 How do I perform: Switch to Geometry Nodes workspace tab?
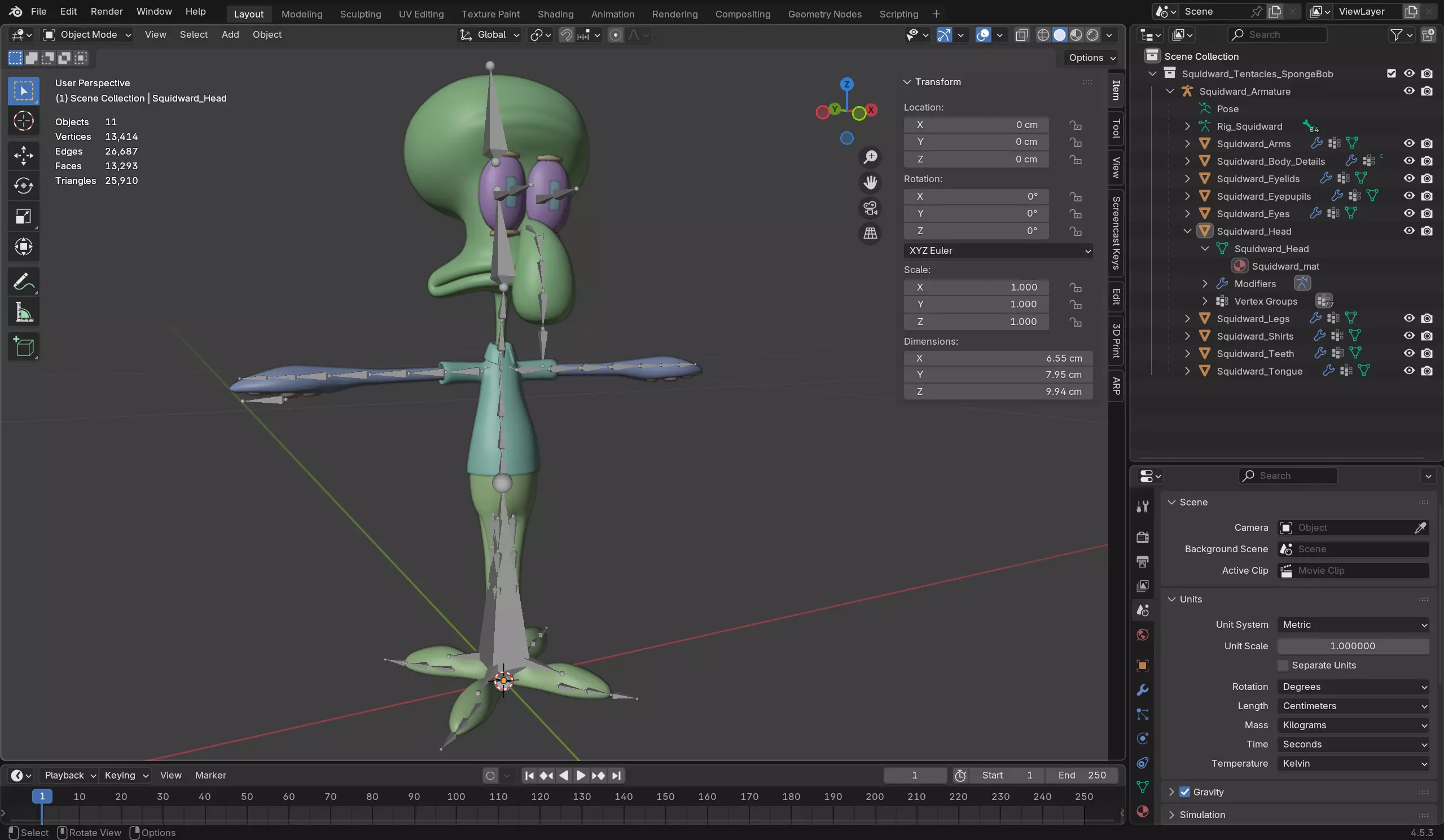tap(824, 14)
